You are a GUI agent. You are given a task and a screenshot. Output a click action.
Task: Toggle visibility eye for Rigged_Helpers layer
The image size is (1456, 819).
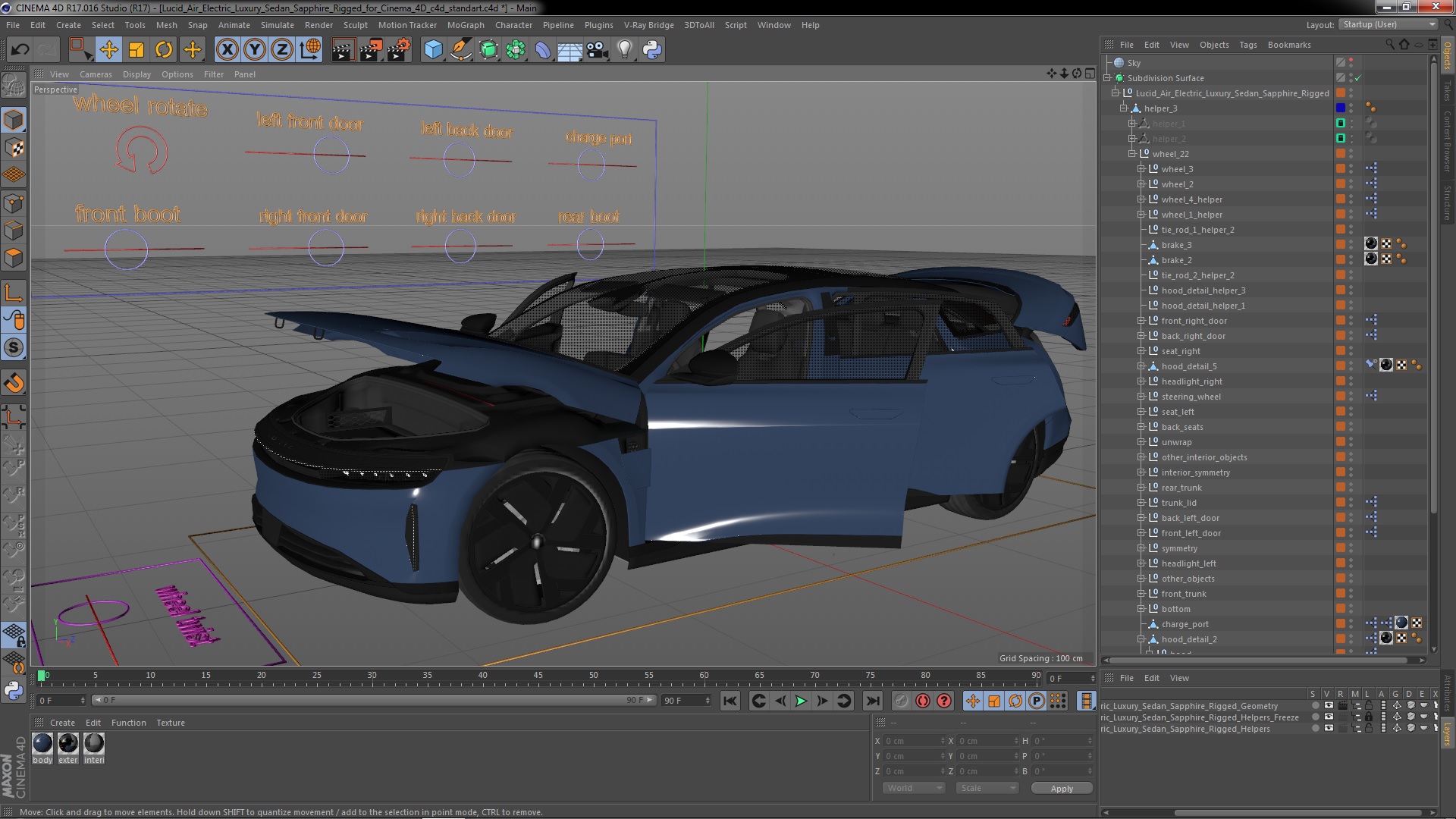pos(1329,729)
